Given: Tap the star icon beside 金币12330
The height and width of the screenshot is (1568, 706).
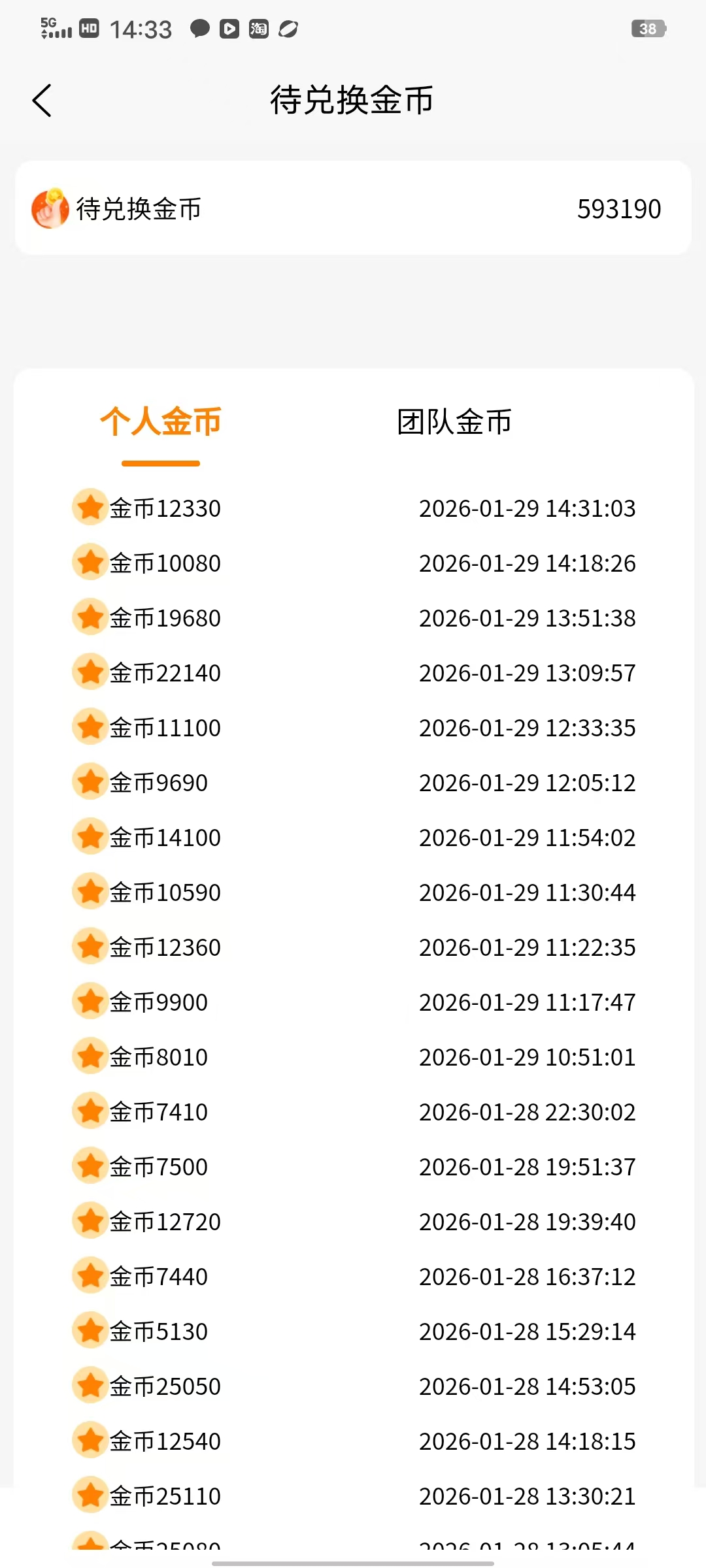Looking at the screenshot, I should click(90, 508).
